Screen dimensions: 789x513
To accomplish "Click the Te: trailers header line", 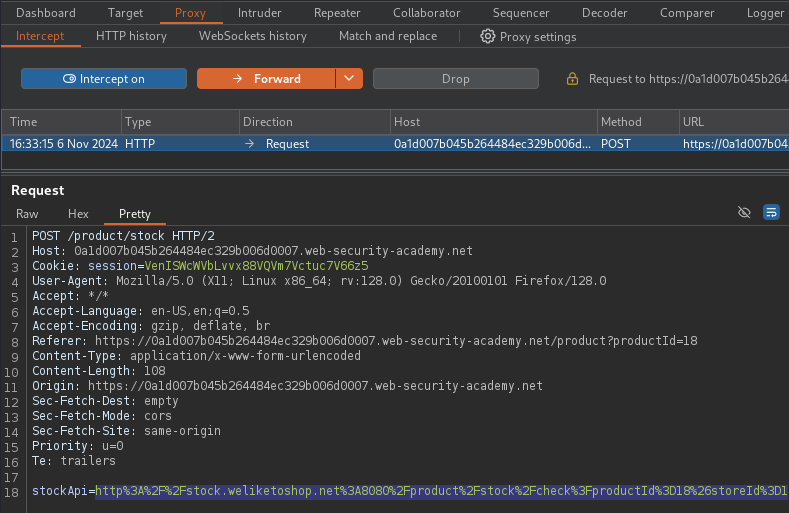I will (74, 461).
